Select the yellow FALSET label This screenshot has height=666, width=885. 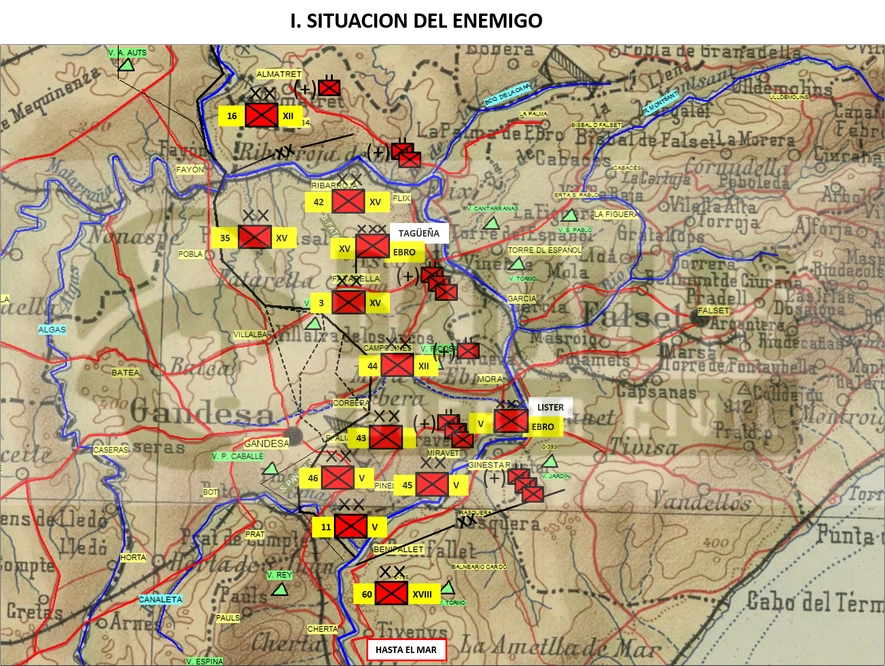pos(713,310)
